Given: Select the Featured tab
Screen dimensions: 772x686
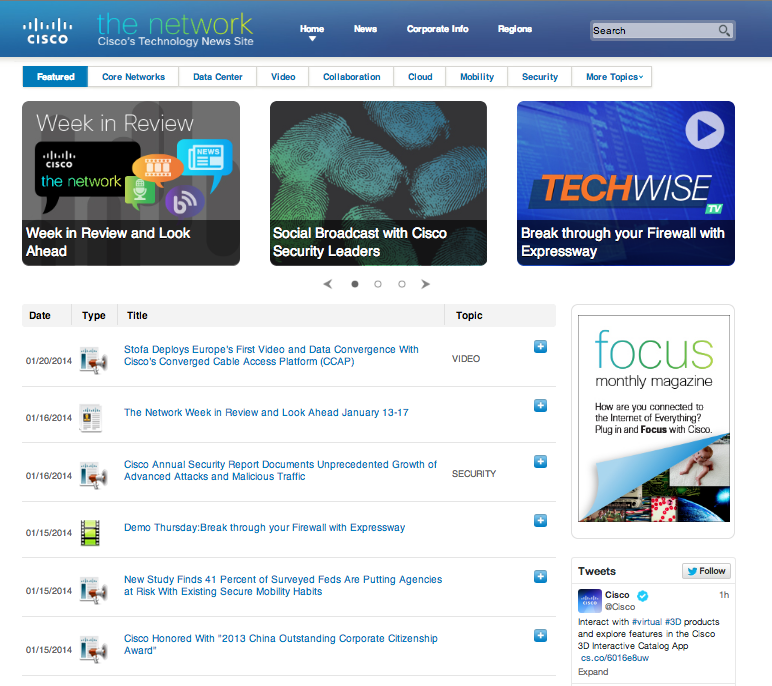Looking at the screenshot, I should coord(55,77).
